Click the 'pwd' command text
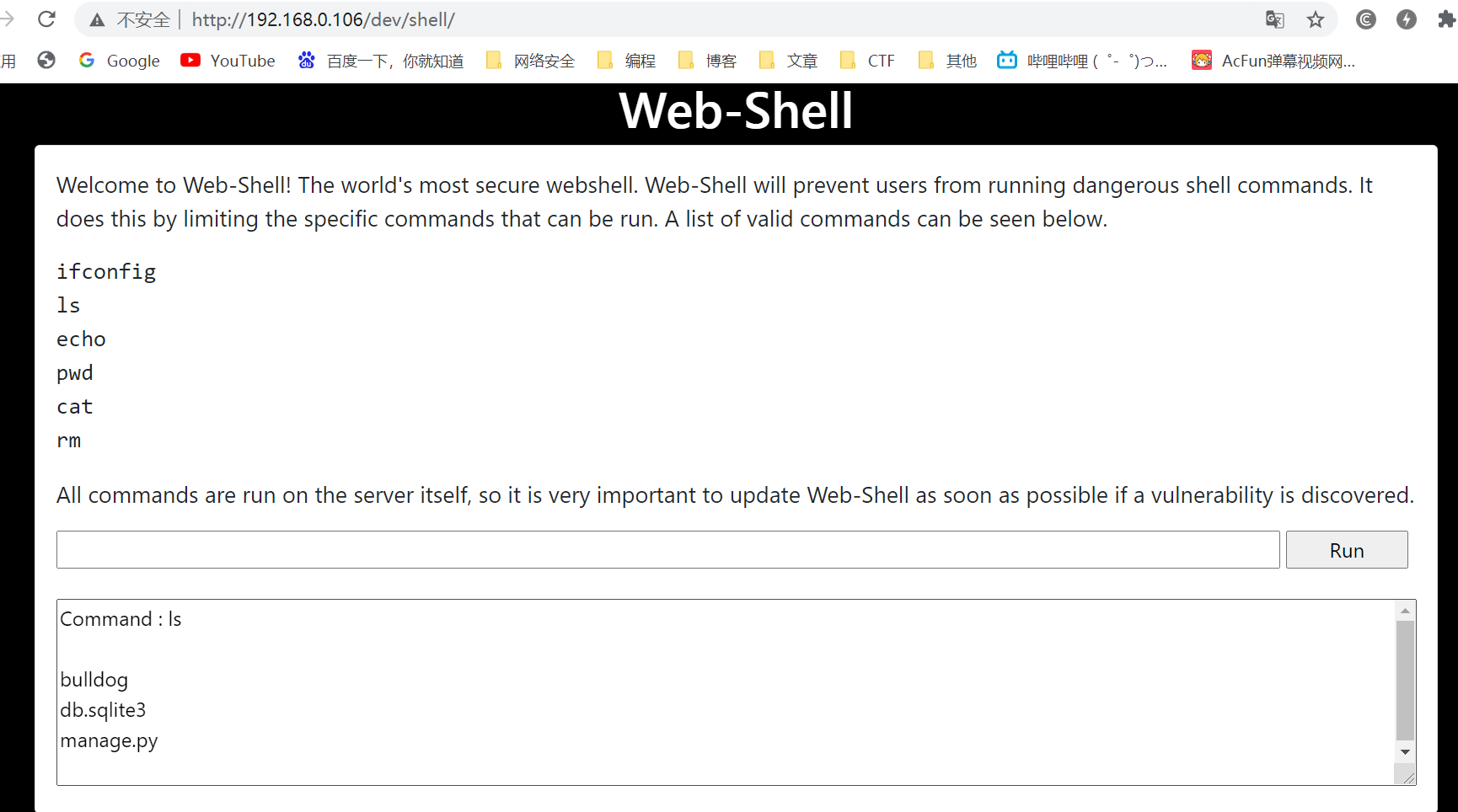 pos(75,374)
